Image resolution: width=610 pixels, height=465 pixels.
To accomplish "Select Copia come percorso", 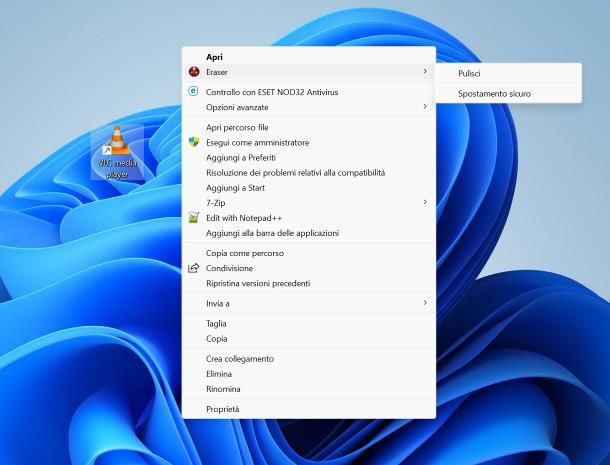I will tap(309, 253).
